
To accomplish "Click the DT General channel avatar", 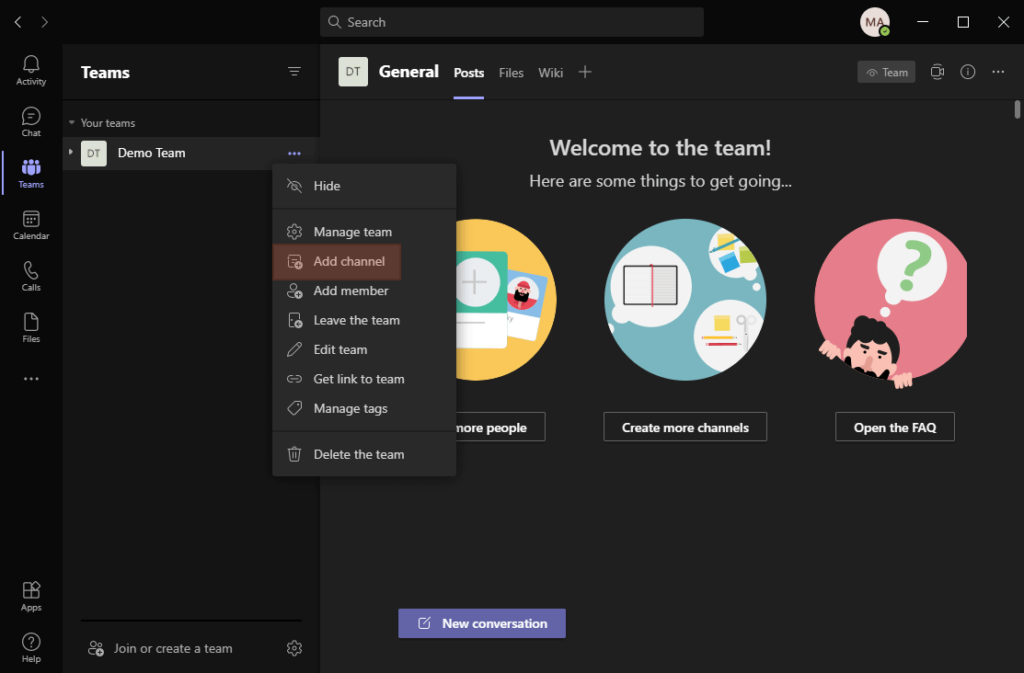I will [x=353, y=72].
